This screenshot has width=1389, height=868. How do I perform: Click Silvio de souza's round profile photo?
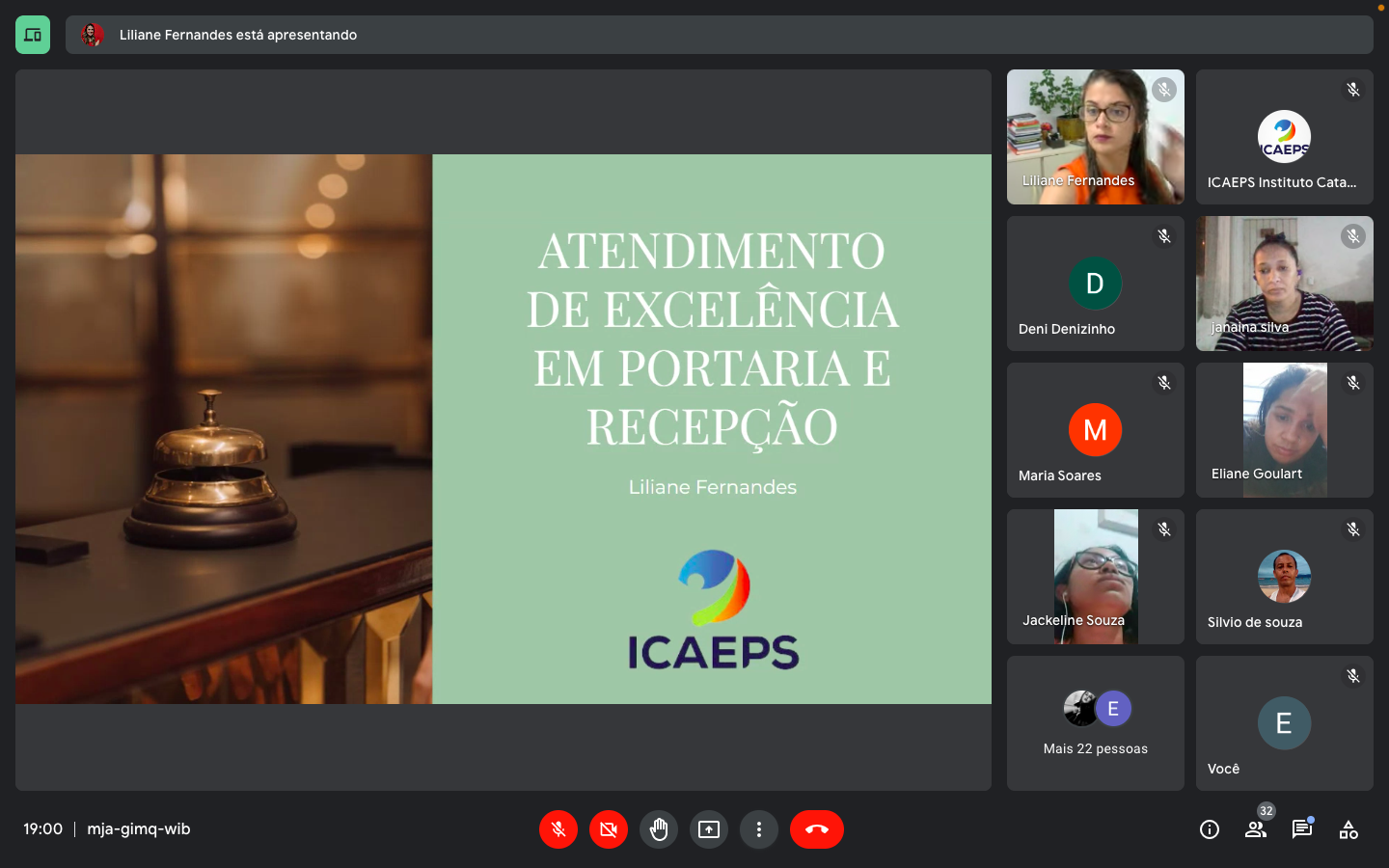coord(1285,577)
